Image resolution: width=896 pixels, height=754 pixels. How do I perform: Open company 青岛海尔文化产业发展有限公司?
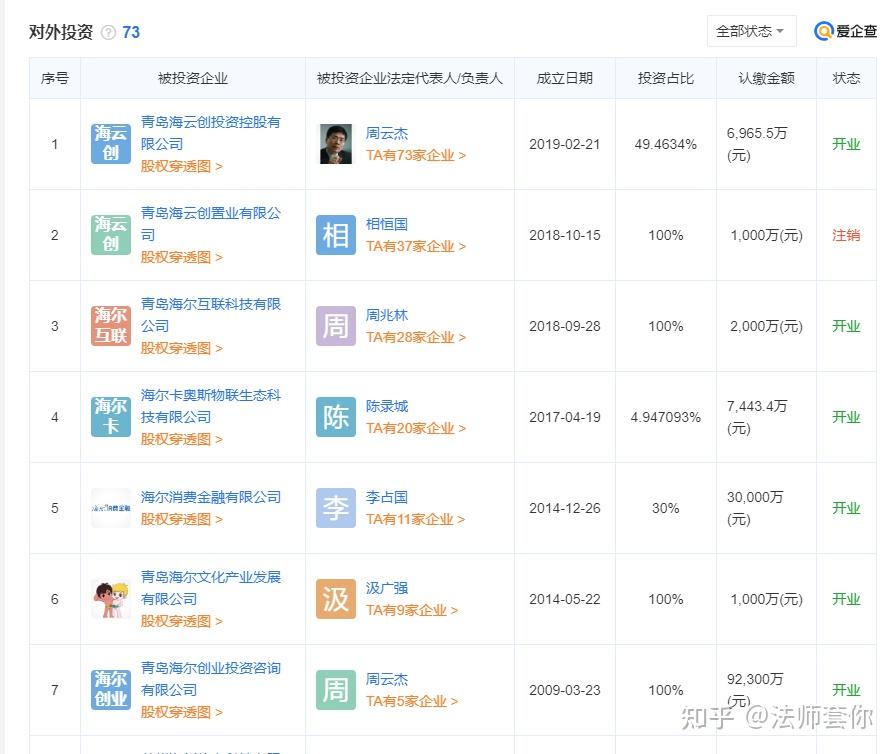[211, 588]
